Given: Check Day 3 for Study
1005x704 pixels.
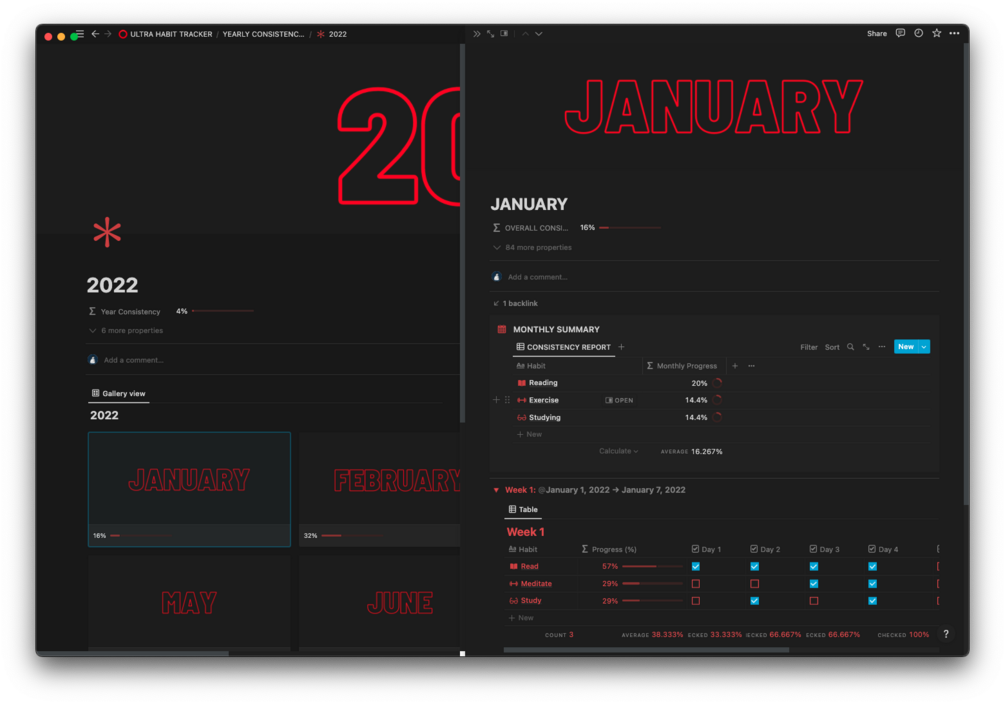Looking at the screenshot, I should tap(813, 601).
